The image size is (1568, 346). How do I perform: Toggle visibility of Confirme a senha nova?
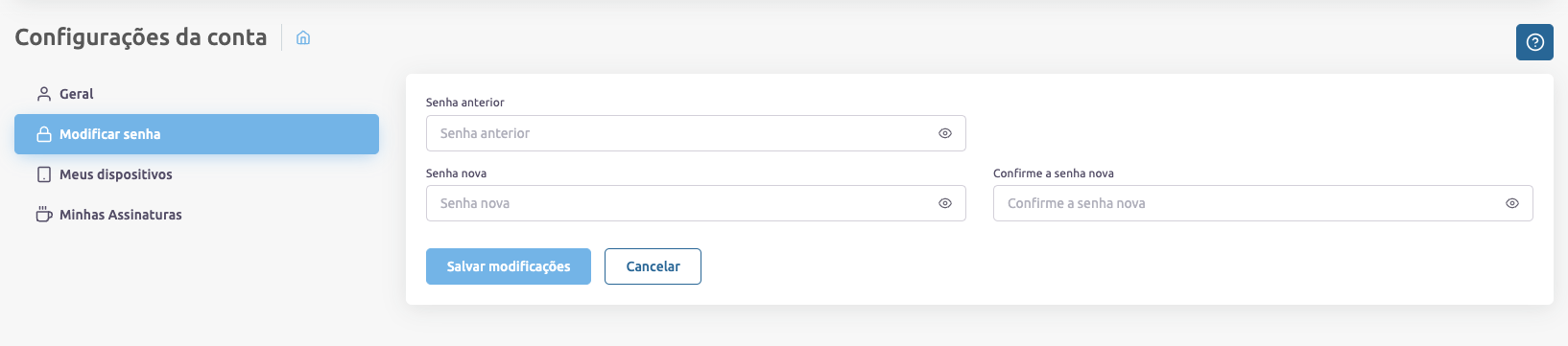click(x=1512, y=203)
